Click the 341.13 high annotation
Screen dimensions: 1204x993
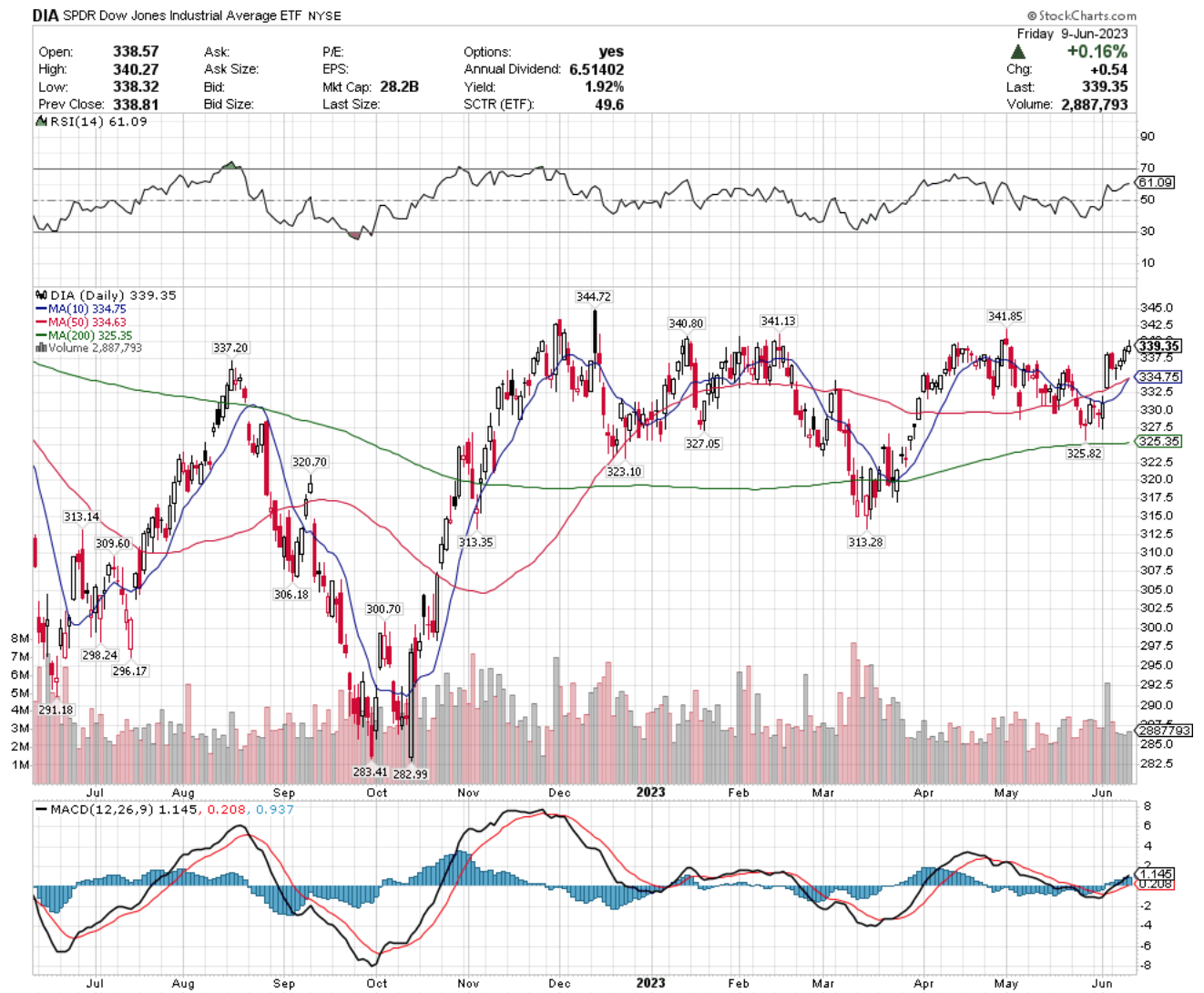coord(778,321)
